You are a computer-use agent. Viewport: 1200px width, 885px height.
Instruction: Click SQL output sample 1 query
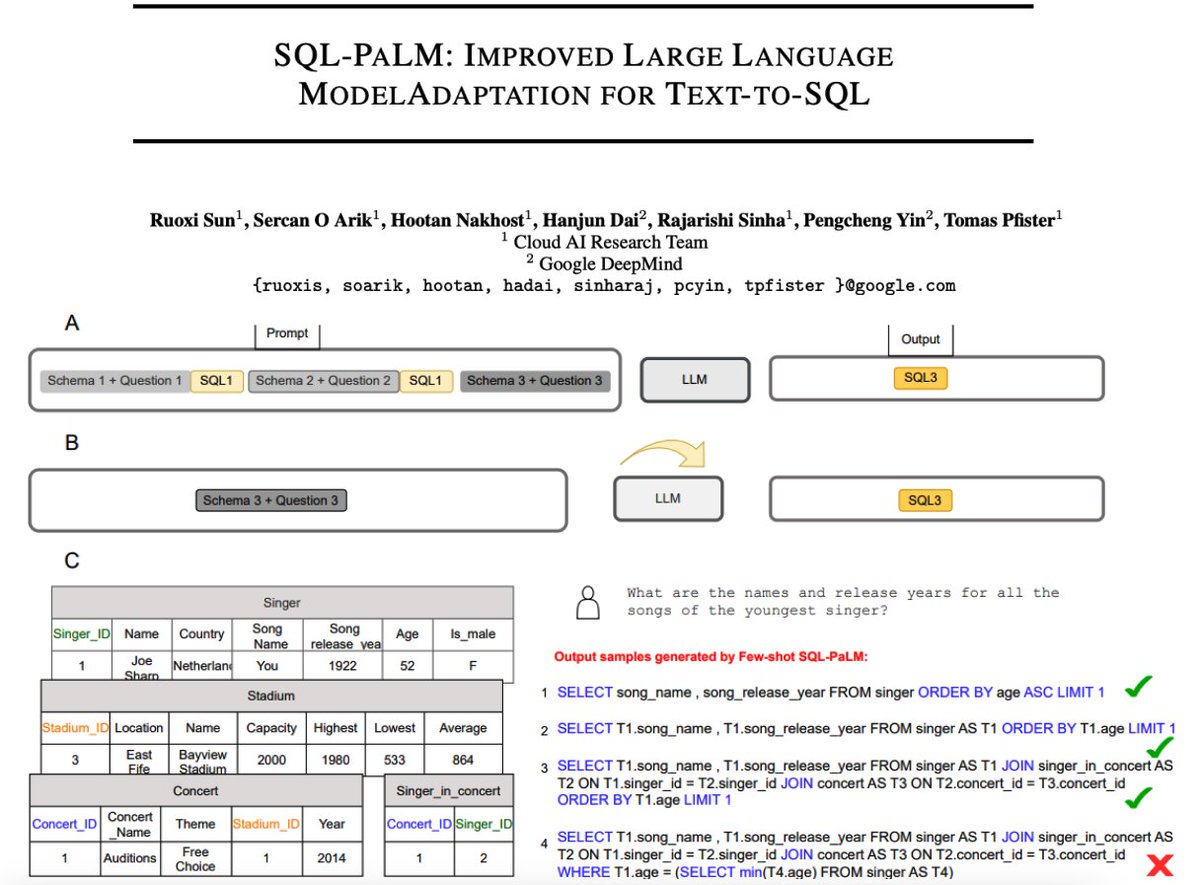[831, 691]
